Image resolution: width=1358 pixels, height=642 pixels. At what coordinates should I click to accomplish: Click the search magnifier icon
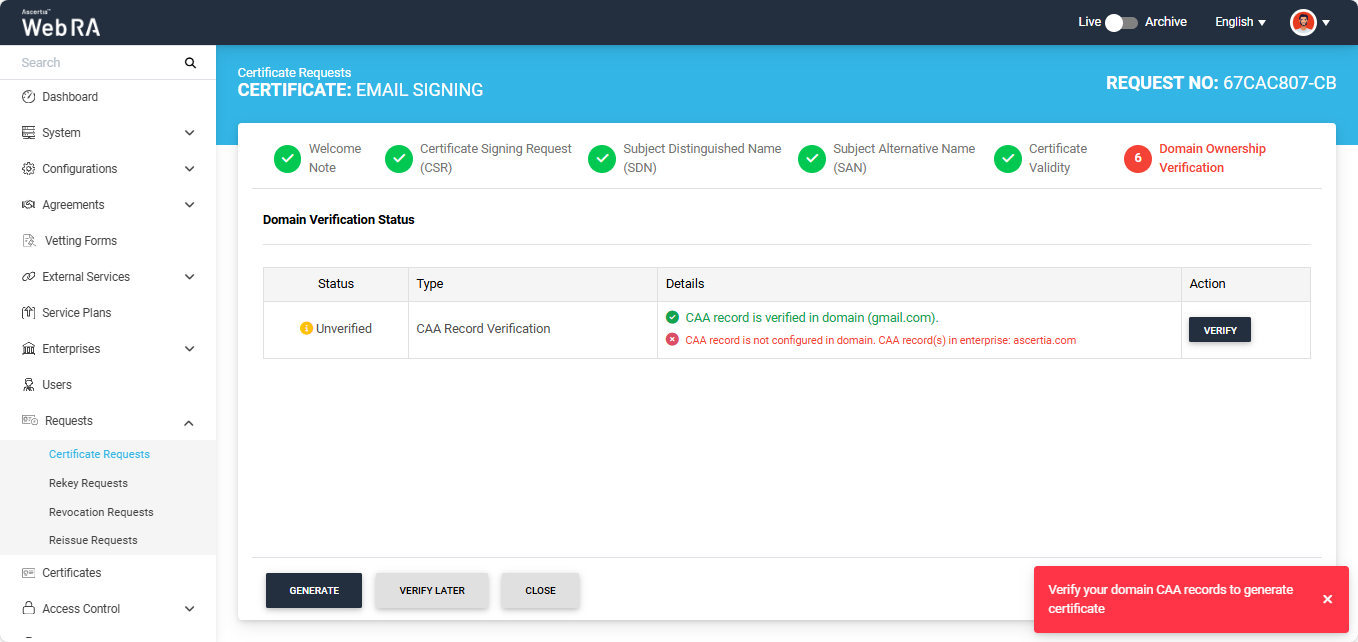tap(190, 63)
